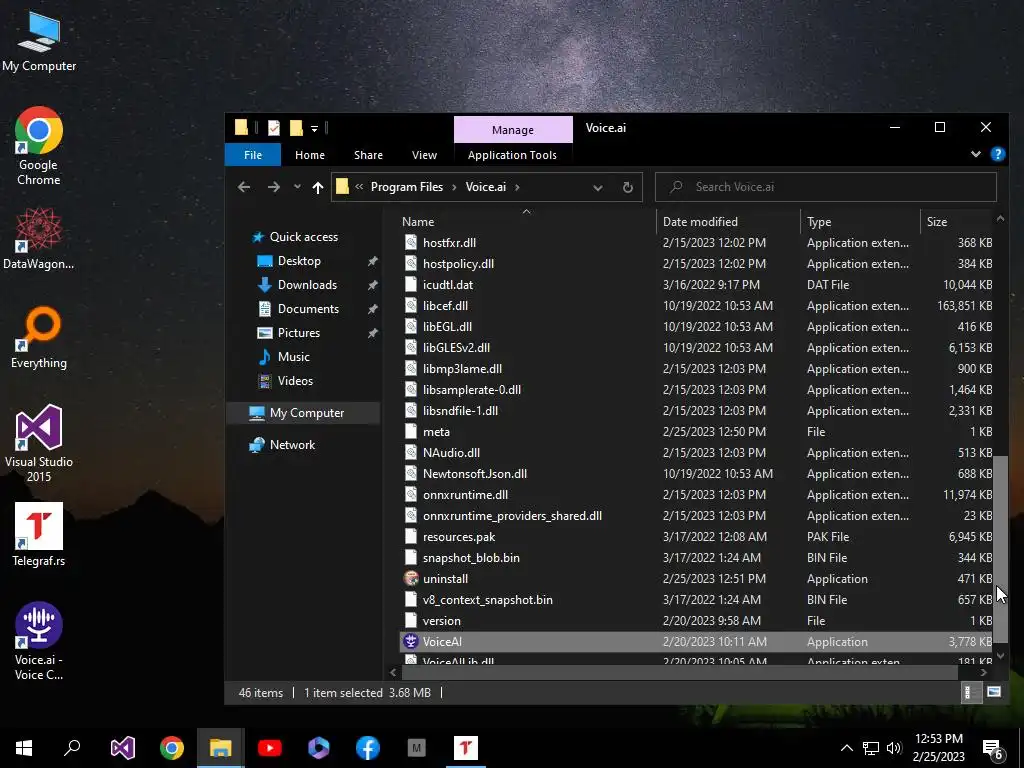
Task: Open the View ribbon tab
Action: (424, 155)
